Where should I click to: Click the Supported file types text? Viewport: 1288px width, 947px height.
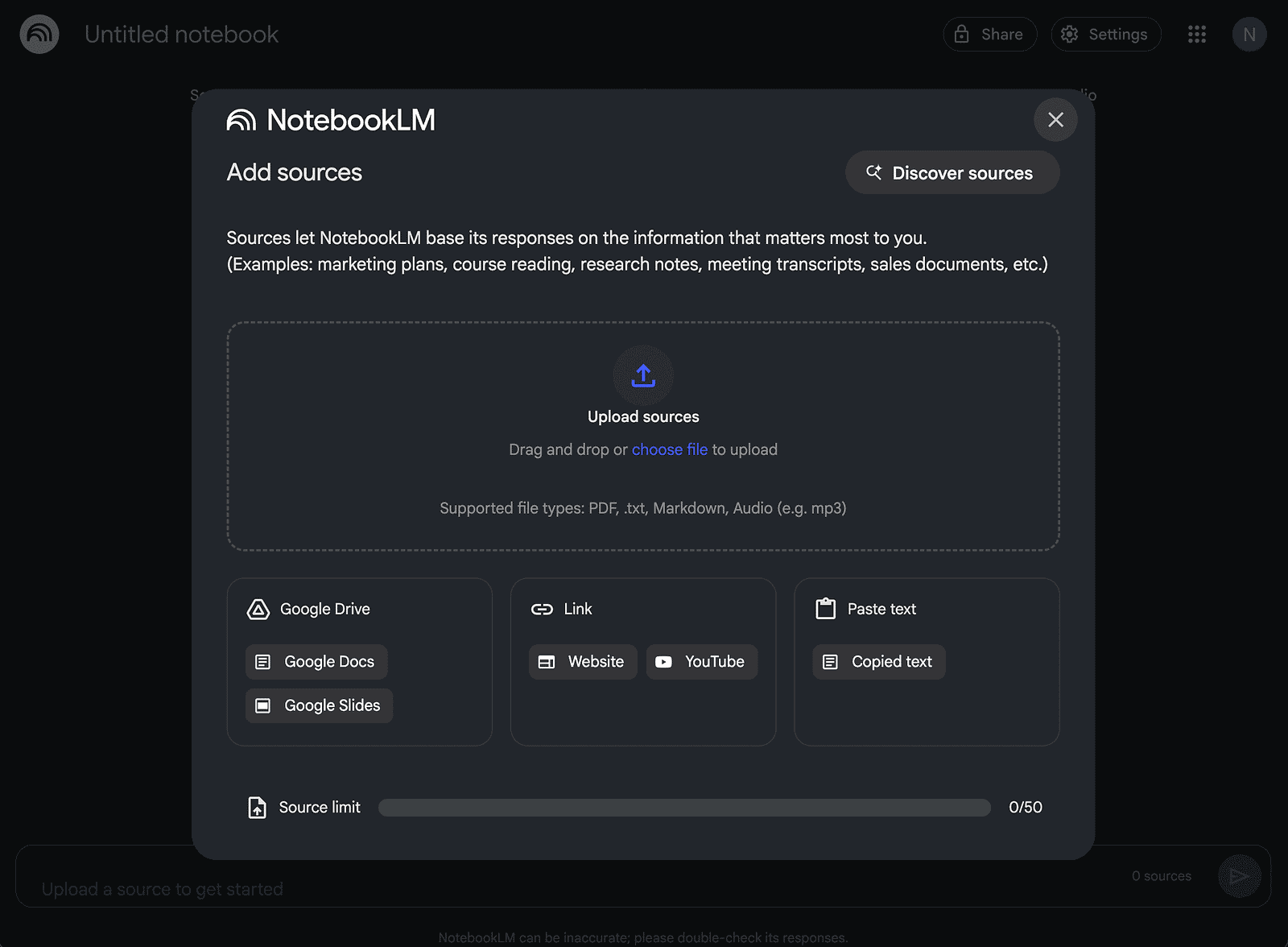pyautogui.click(x=643, y=508)
